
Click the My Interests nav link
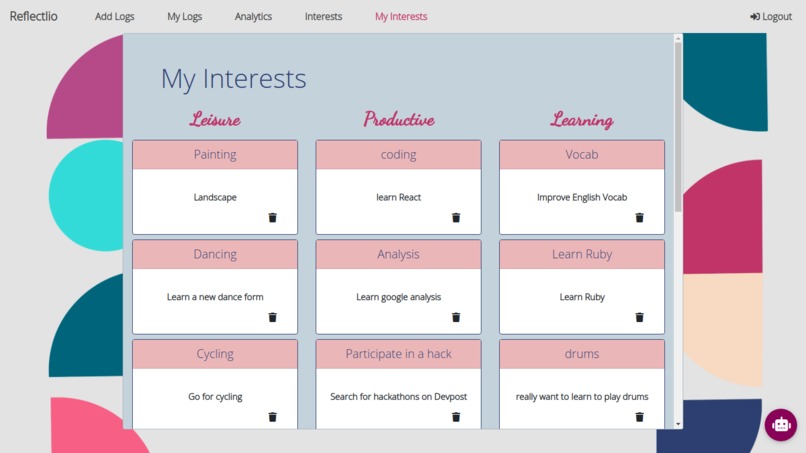(401, 16)
